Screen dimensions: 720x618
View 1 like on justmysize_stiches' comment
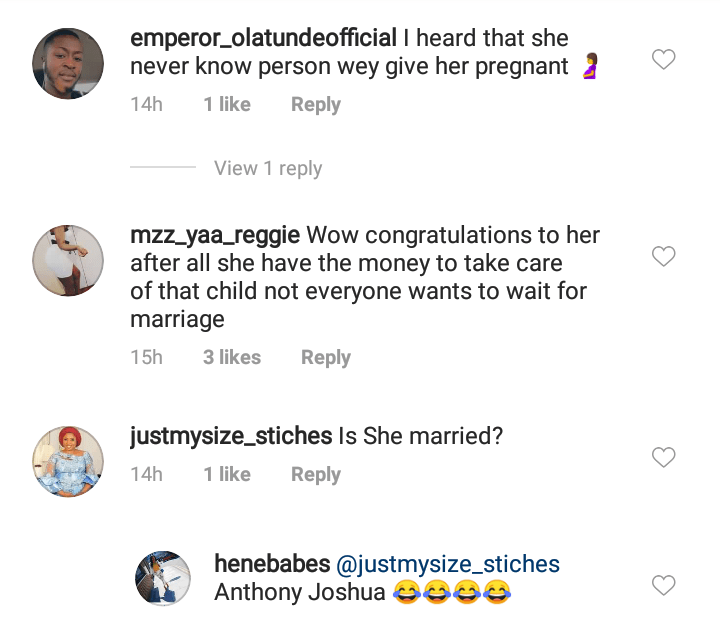pyautogui.click(x=227, y=474)
